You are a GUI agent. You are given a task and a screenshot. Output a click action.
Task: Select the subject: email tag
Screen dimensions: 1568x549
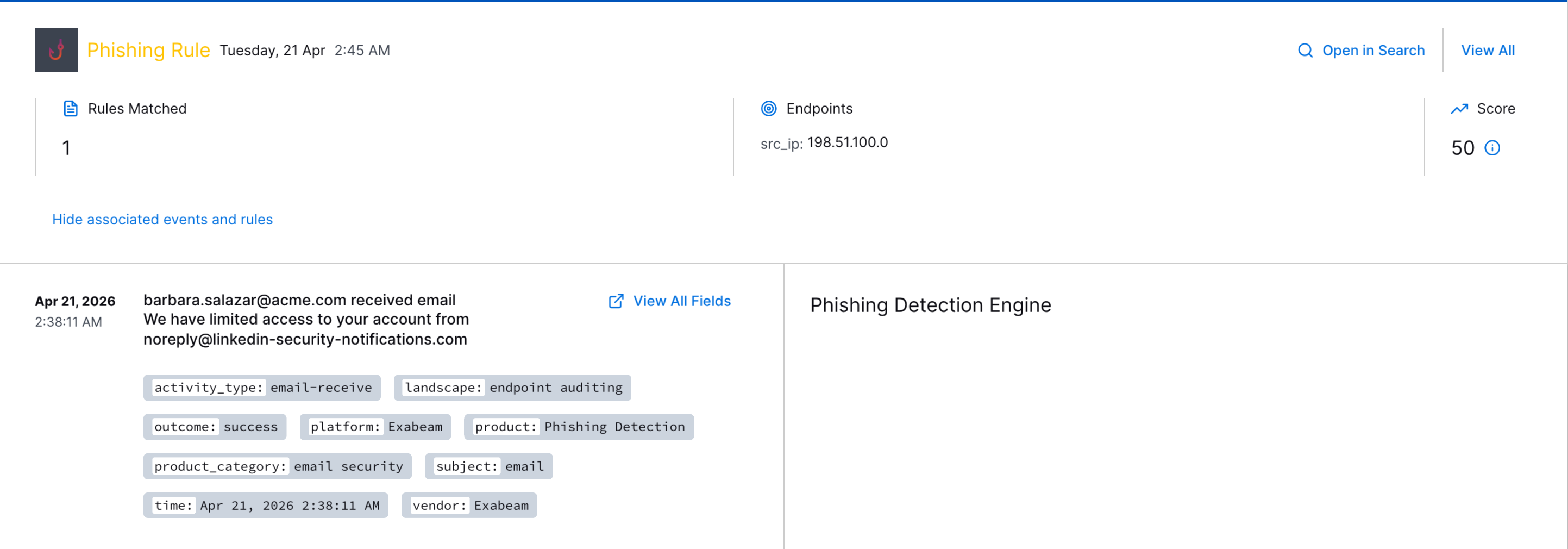pos(489,467)
